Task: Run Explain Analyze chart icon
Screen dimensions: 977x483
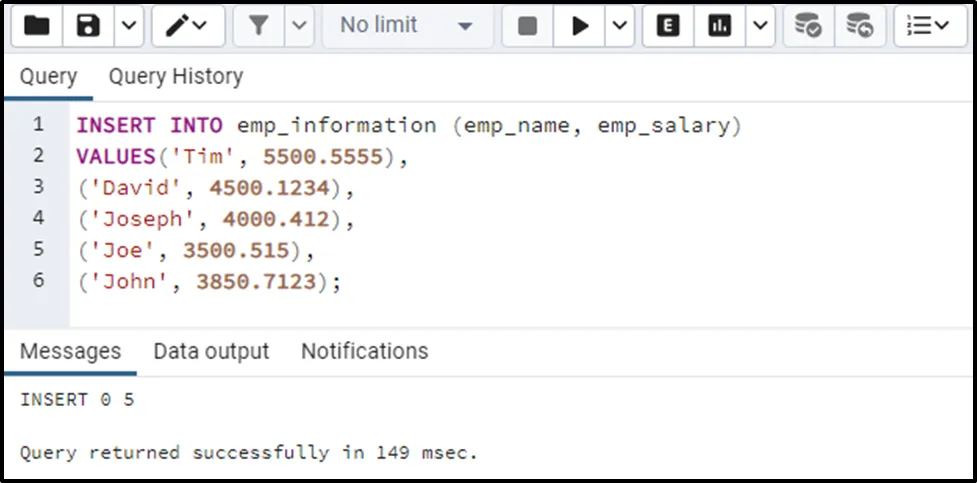Action: point(719,27)
